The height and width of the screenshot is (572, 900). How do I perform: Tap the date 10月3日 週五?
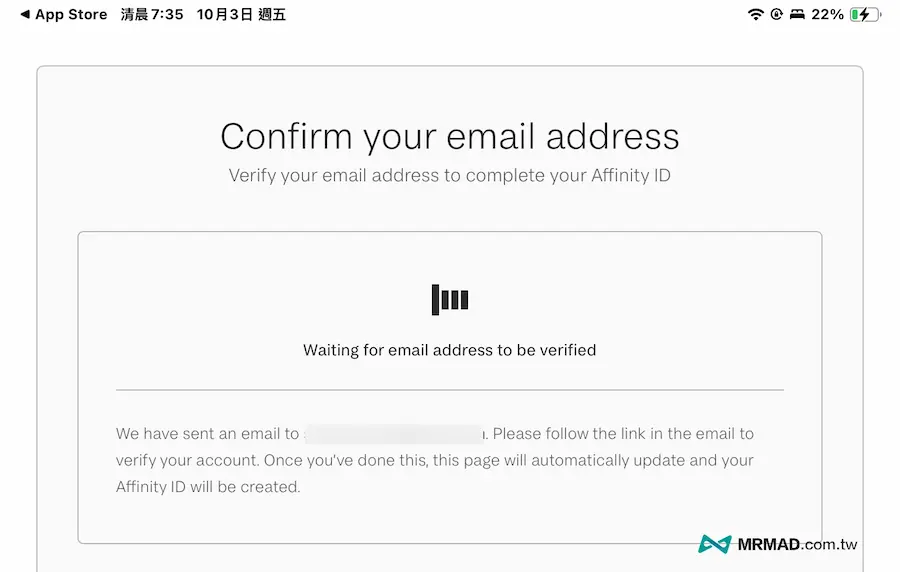[x=241, y=15]
